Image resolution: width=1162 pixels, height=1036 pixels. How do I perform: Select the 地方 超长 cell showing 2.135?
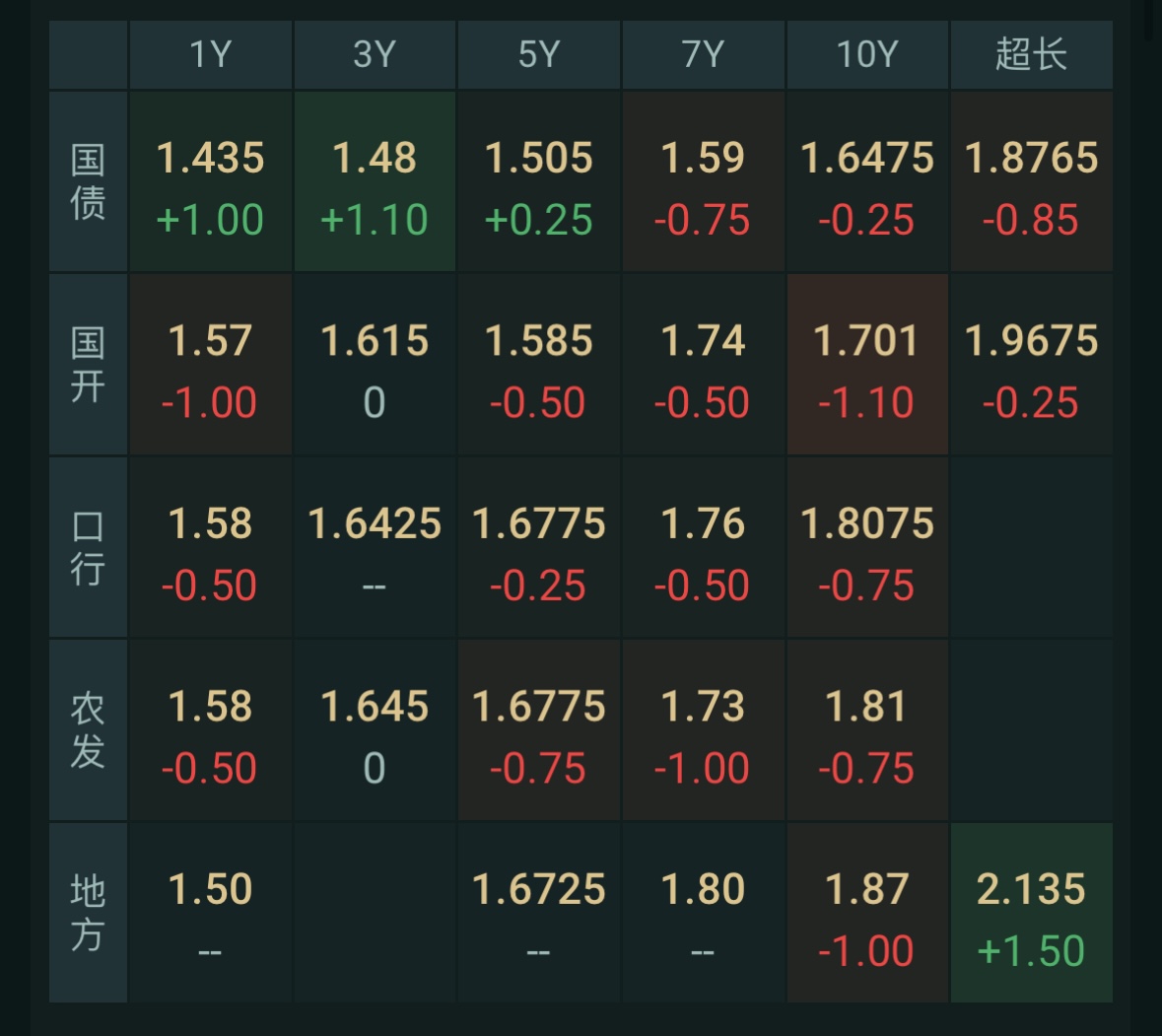click(1031, 911)
